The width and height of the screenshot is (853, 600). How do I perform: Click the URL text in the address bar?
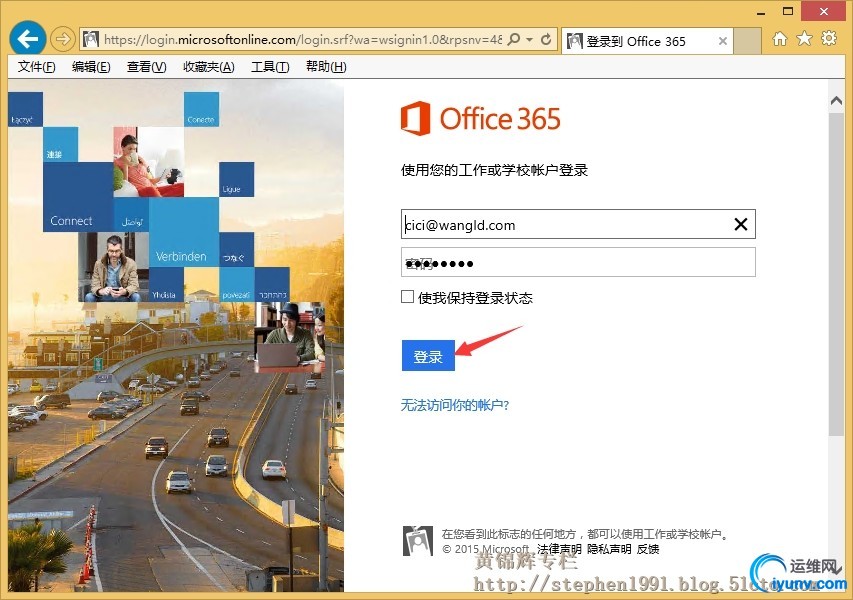click(x=302, y=40)
